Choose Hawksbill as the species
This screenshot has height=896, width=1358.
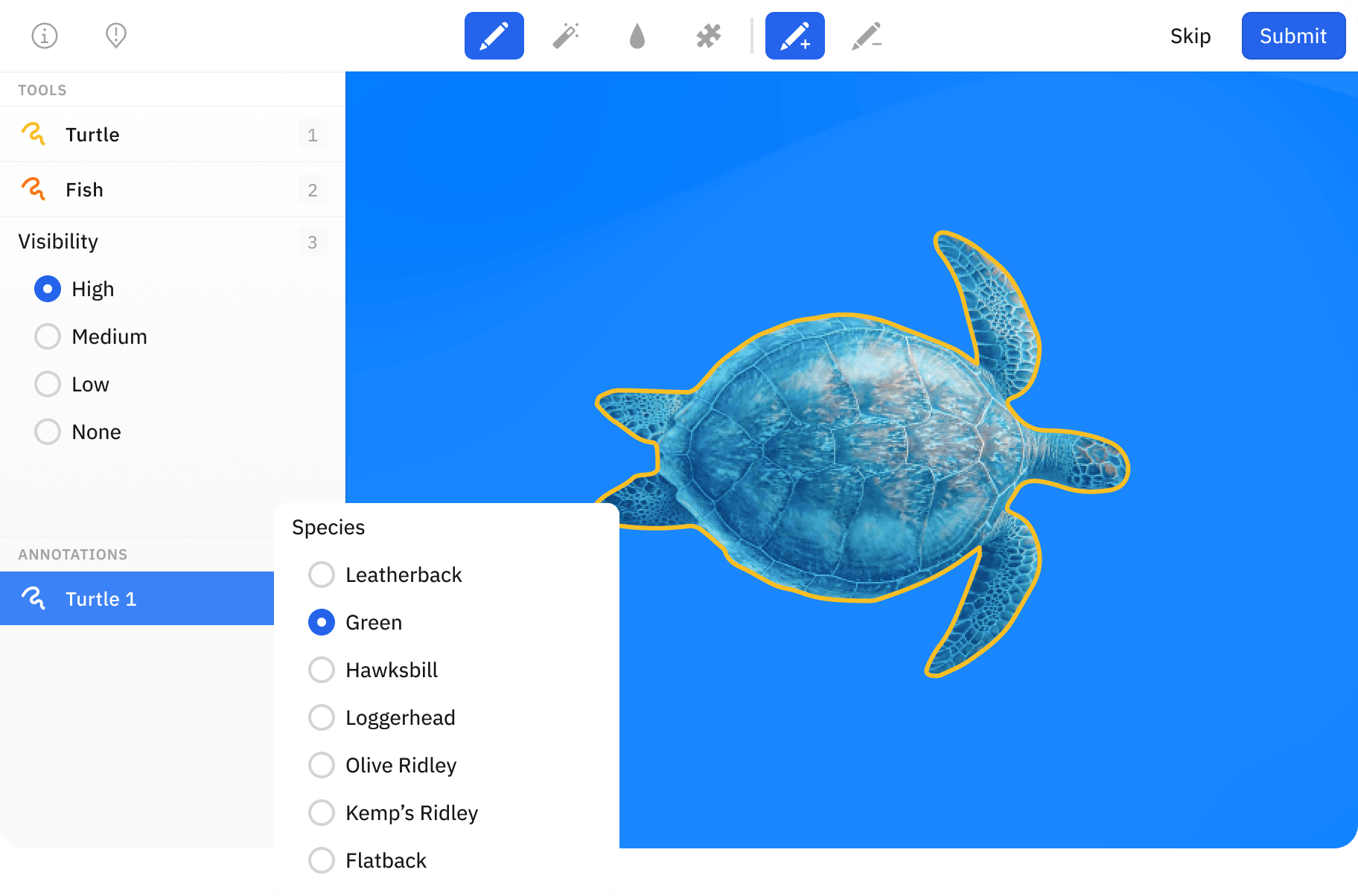(322, 670)
